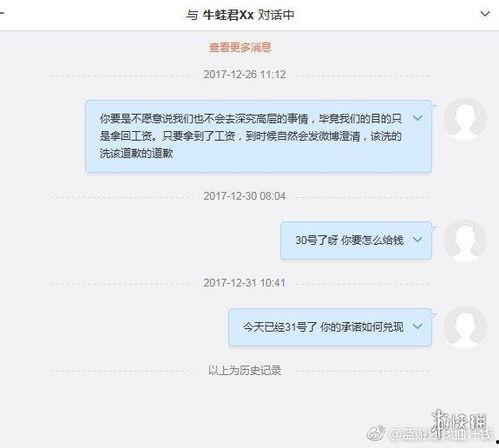Click the 2017-12-30 08:04 timestamp

coord(245,196)
